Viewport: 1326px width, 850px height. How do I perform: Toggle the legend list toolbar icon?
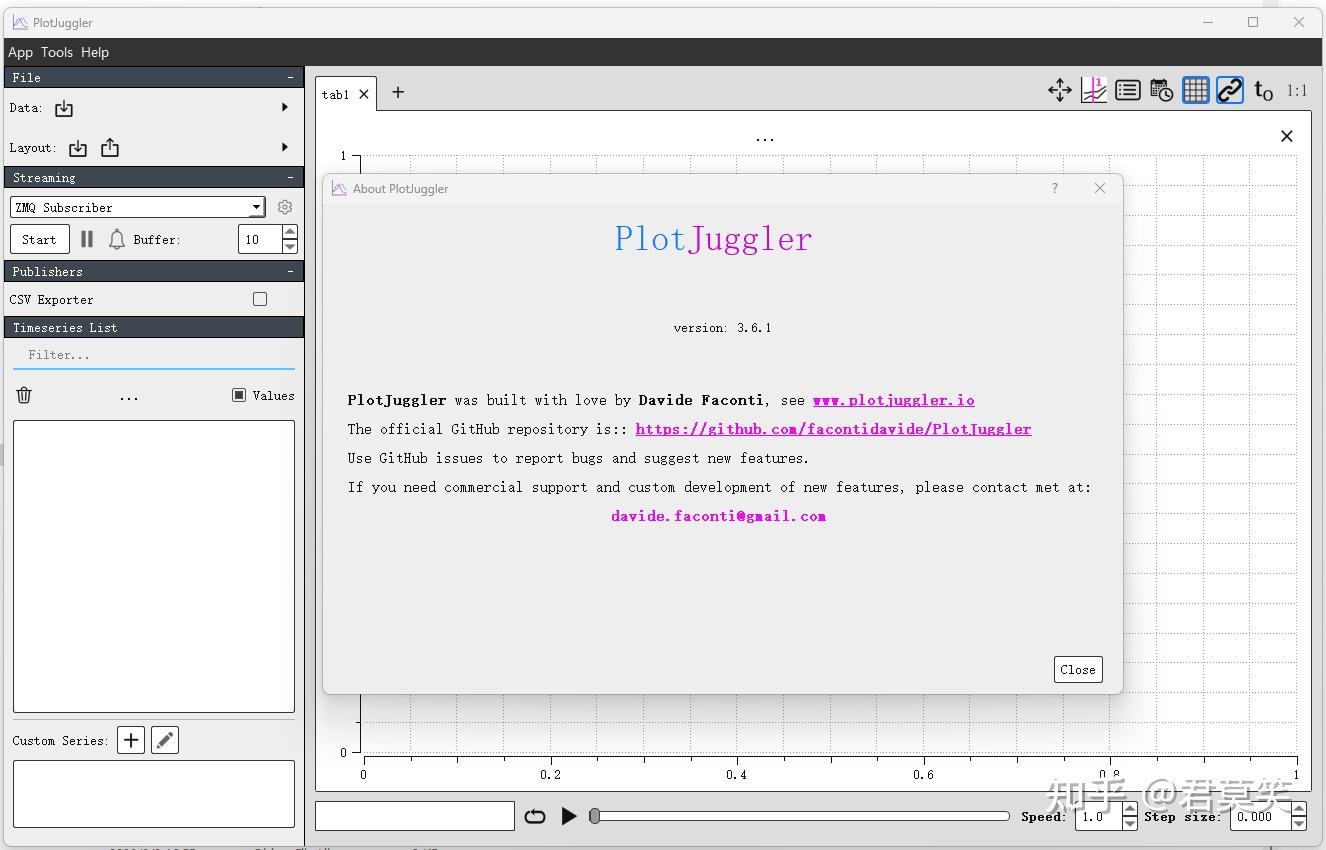click(1128, 91)
